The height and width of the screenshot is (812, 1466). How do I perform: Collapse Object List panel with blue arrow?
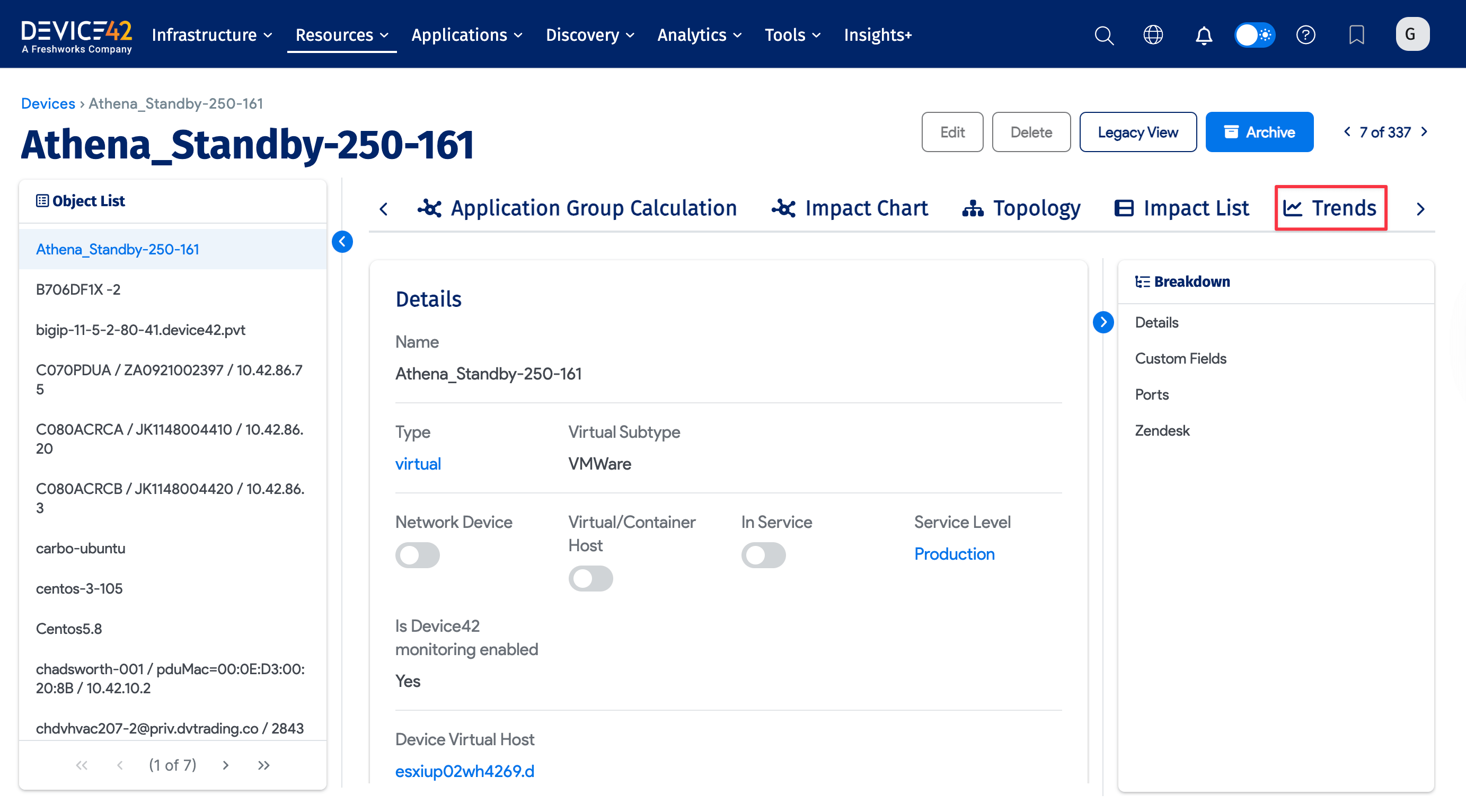pos(342,242)
